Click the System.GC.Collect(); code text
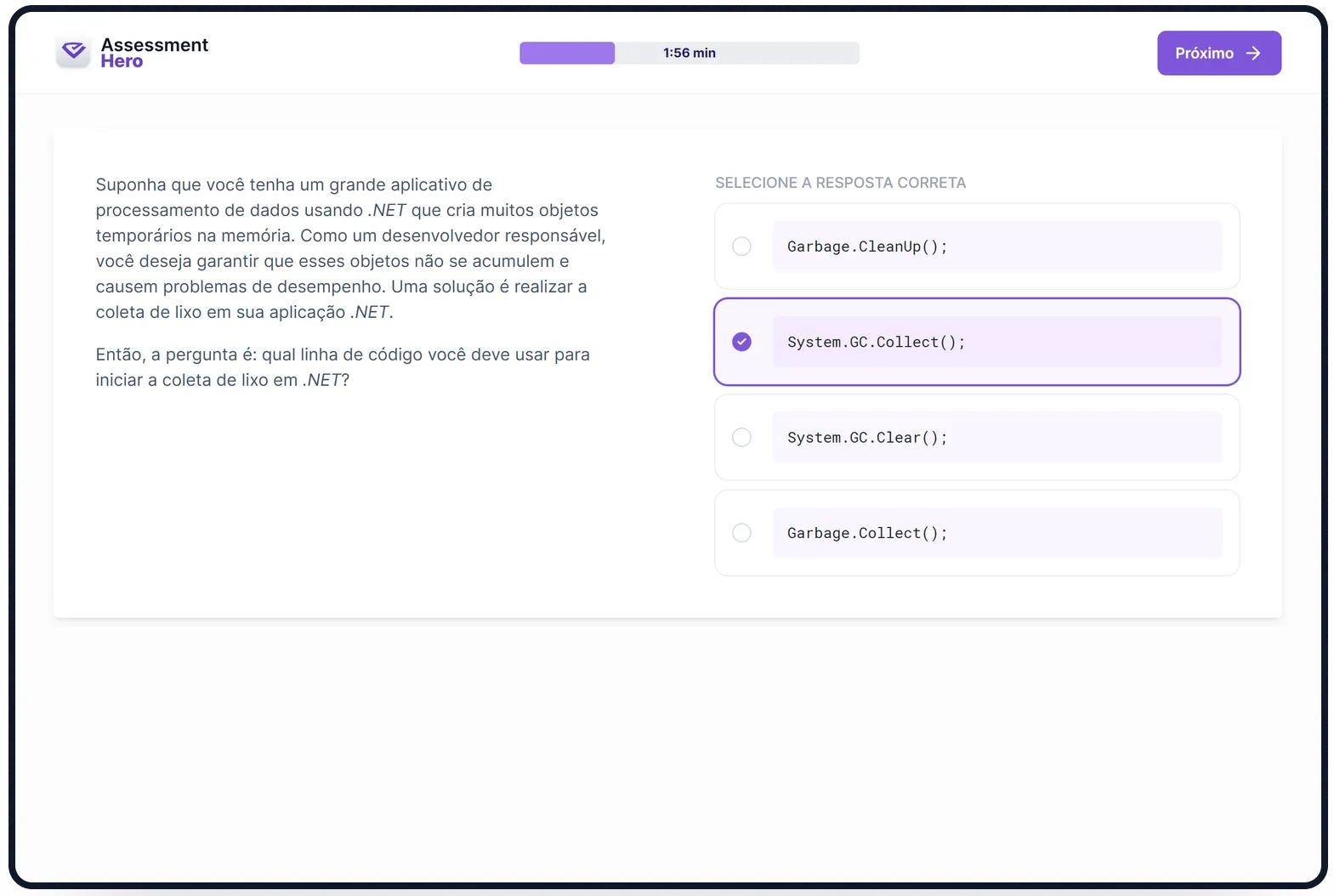 (x=876, y=342)
